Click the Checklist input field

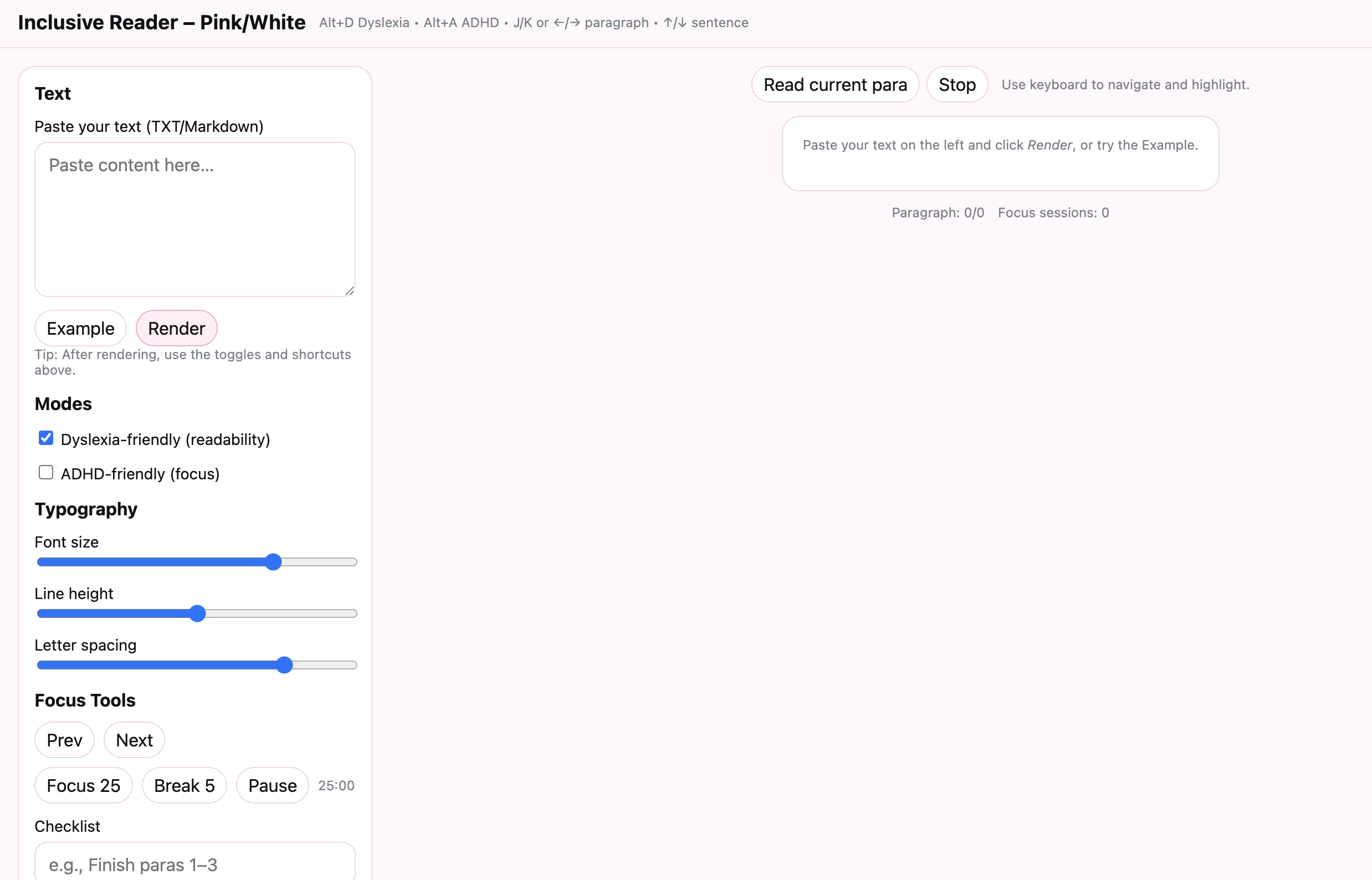click(194, 864)
